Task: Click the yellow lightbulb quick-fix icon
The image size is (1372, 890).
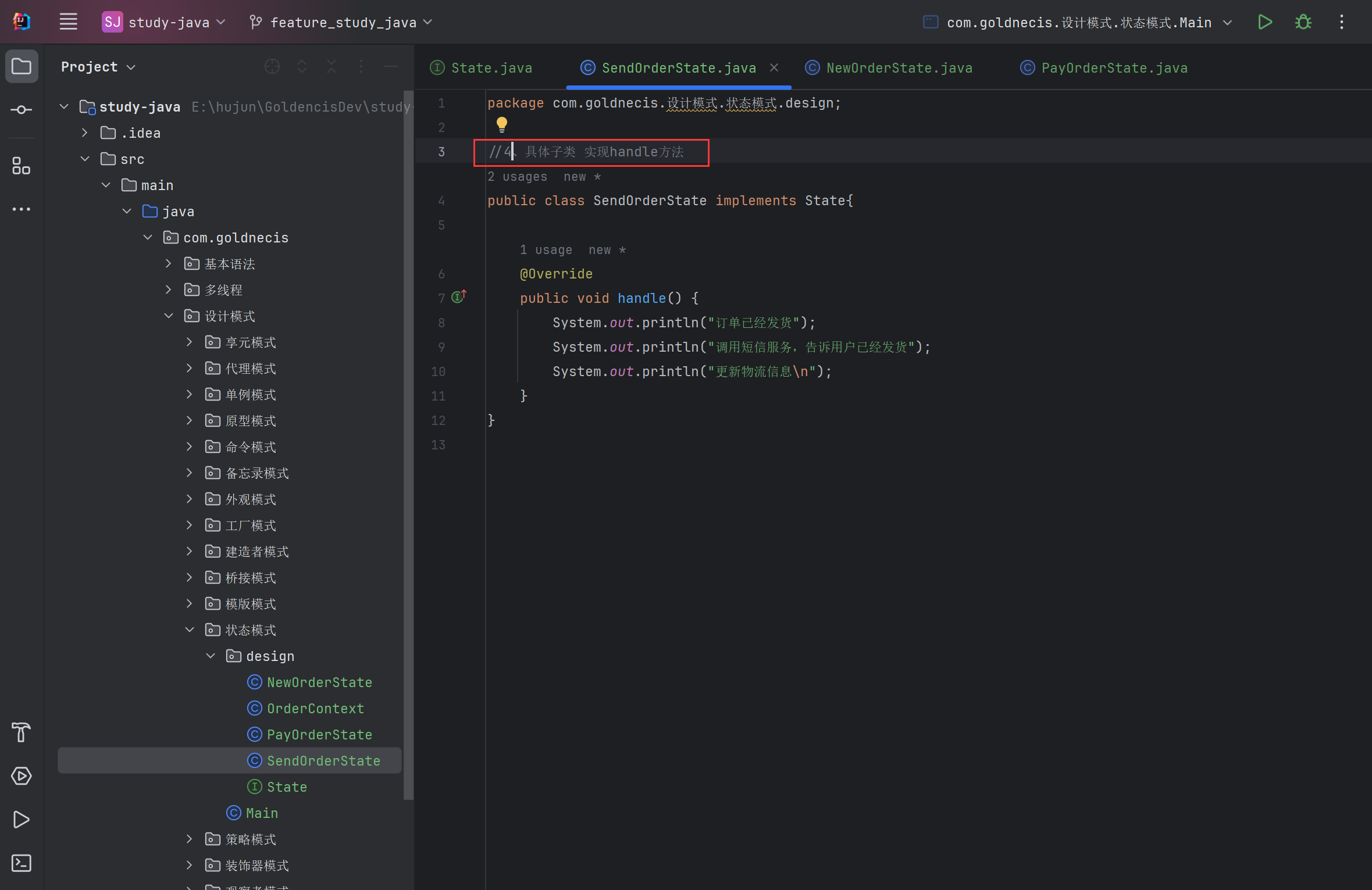Action: [502, 124]
